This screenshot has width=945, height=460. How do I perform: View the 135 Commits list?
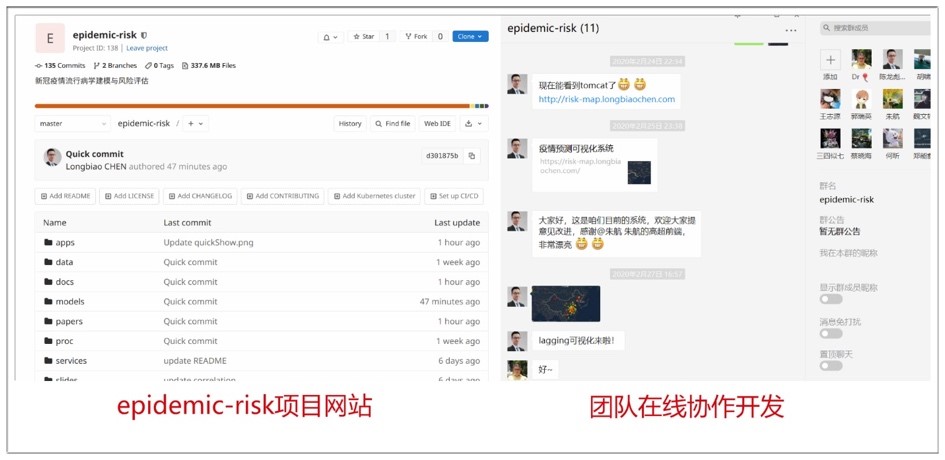pyautogui.click(x=60, y=66)
